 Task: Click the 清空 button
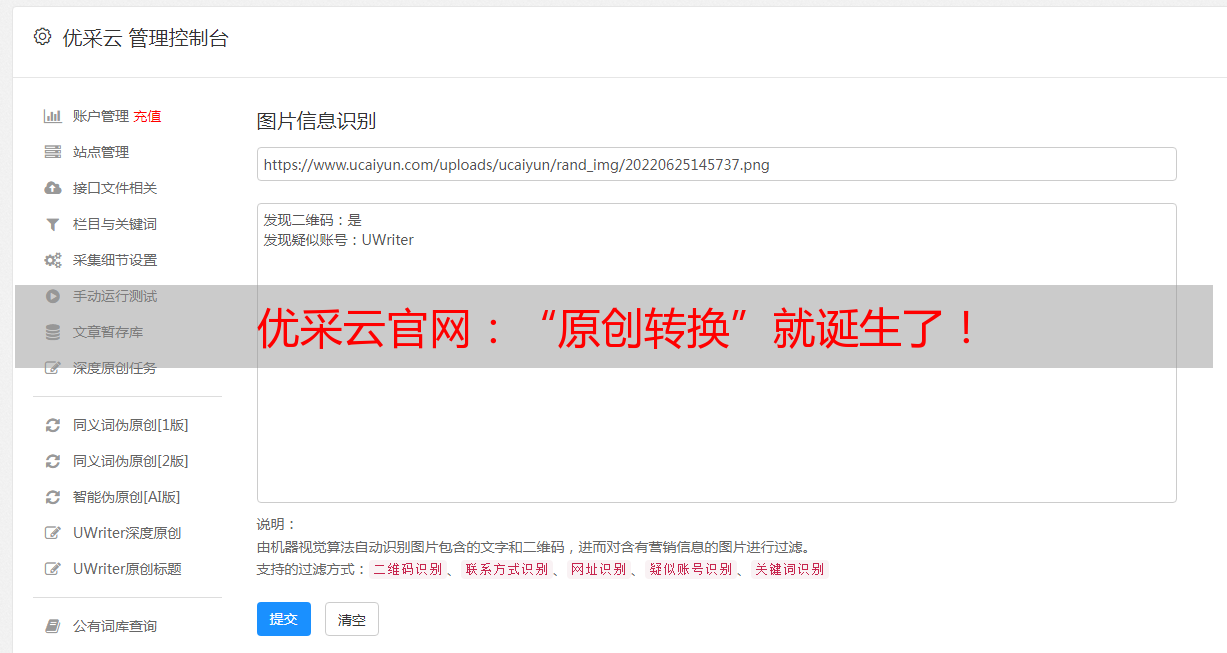coord(352,619)
